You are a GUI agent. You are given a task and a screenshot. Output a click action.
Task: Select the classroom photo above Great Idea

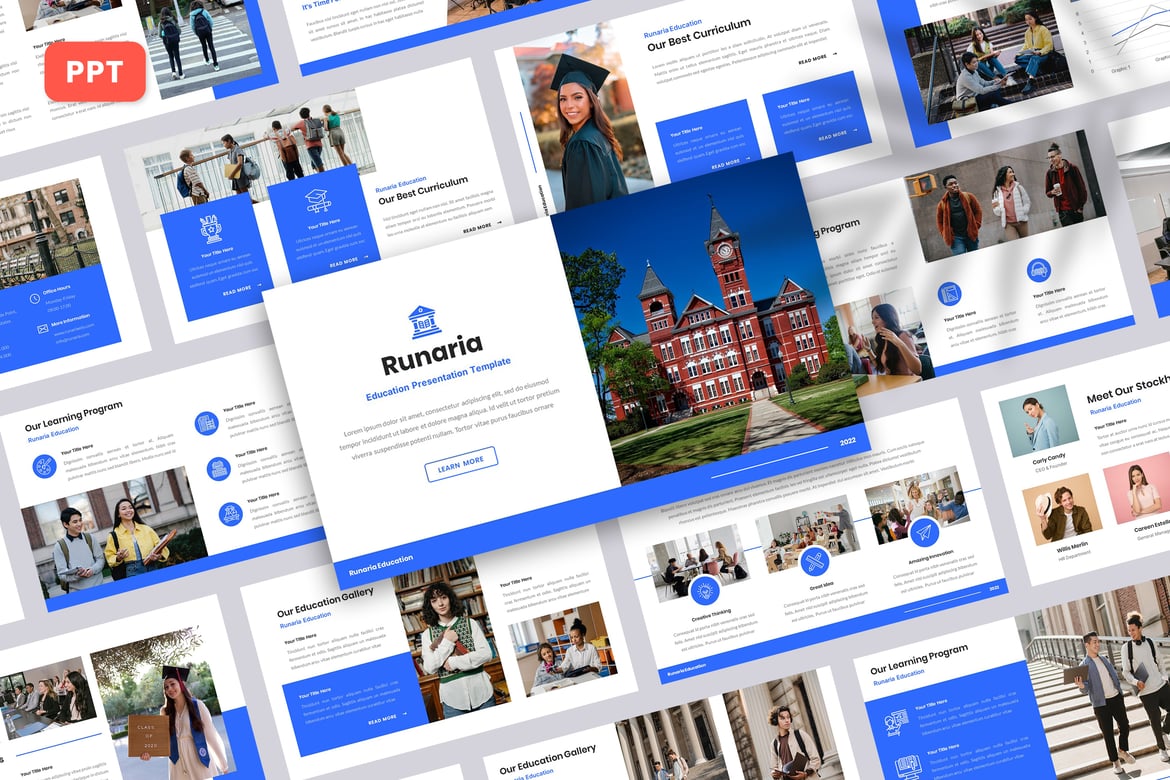click(x=808, y=533)
